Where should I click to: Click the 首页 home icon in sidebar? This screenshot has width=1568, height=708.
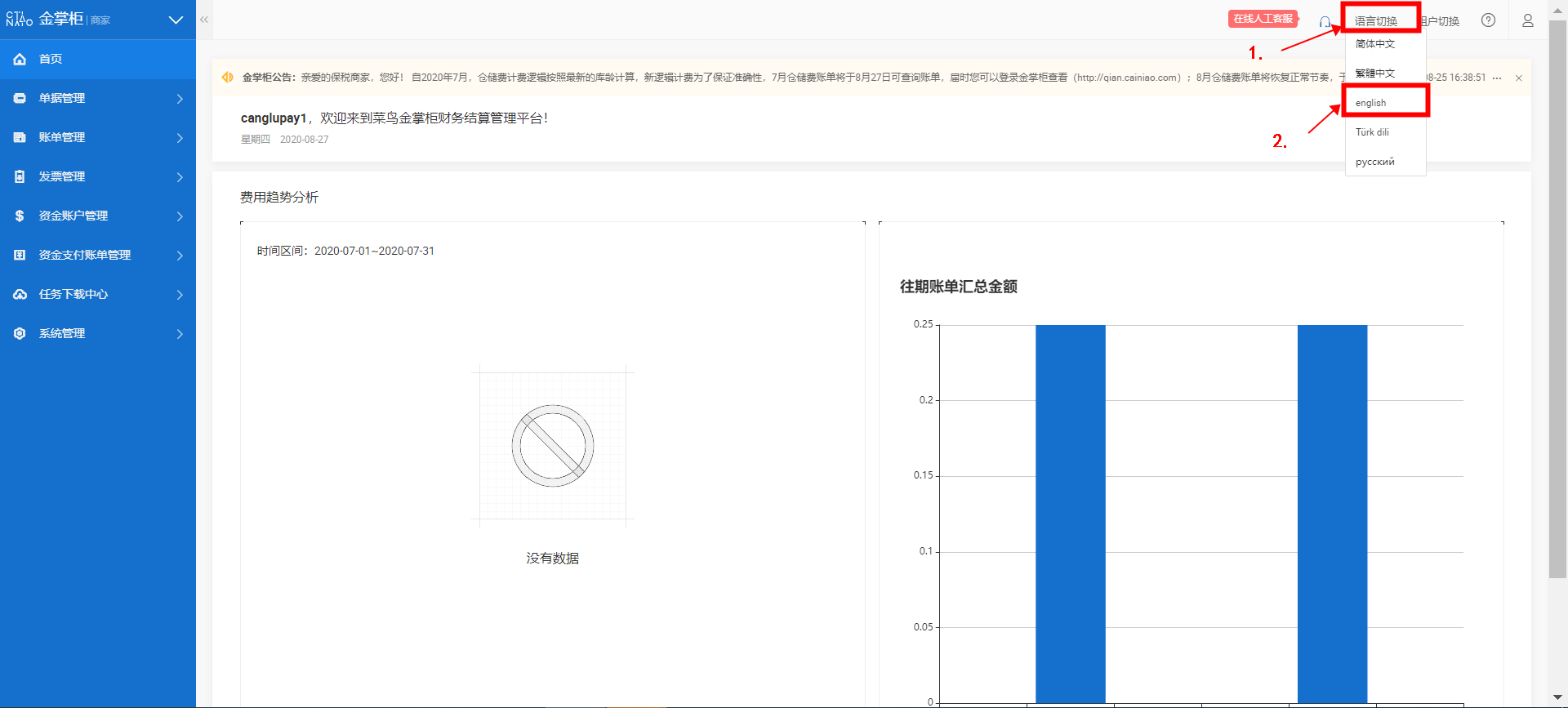[20, 59]
